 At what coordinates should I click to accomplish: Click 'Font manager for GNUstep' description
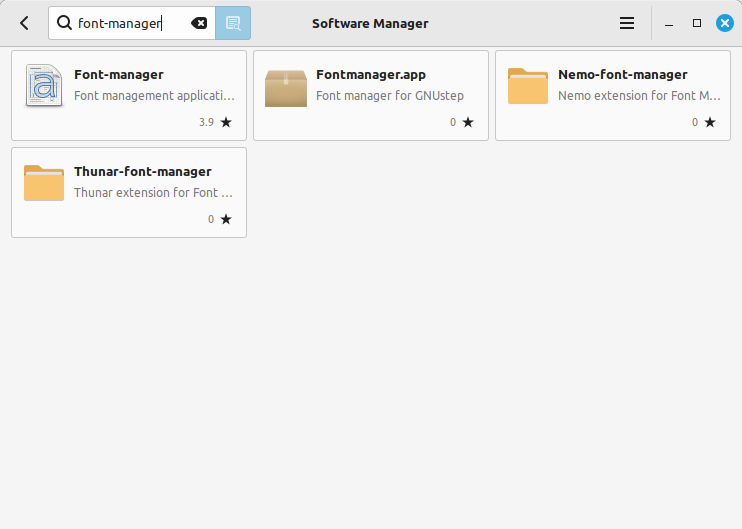click(x=390, y=96)
